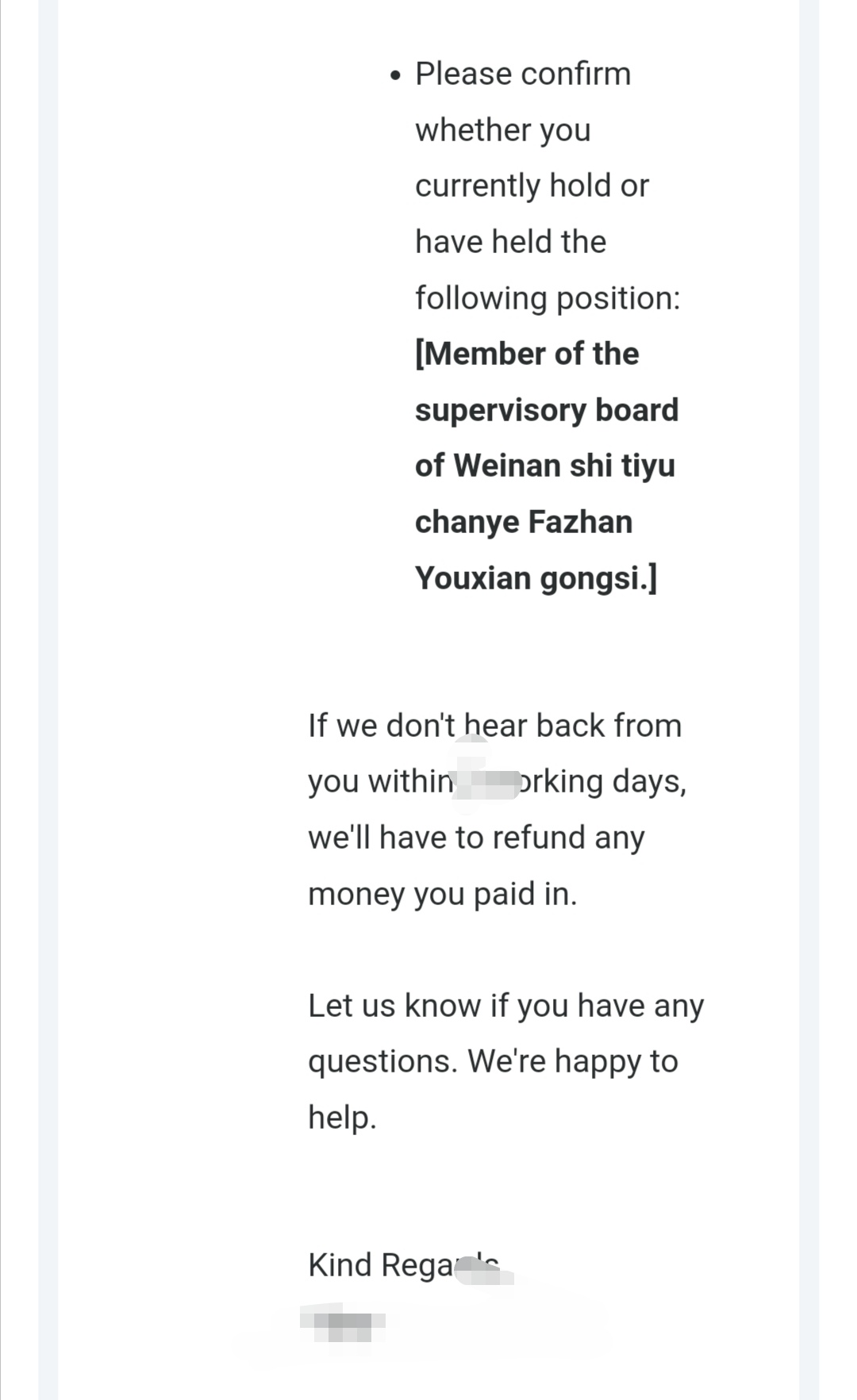The height and width of the screenshot is (1400, 857).
Task: Click the words "whether you"
Action: coord(502,130)
